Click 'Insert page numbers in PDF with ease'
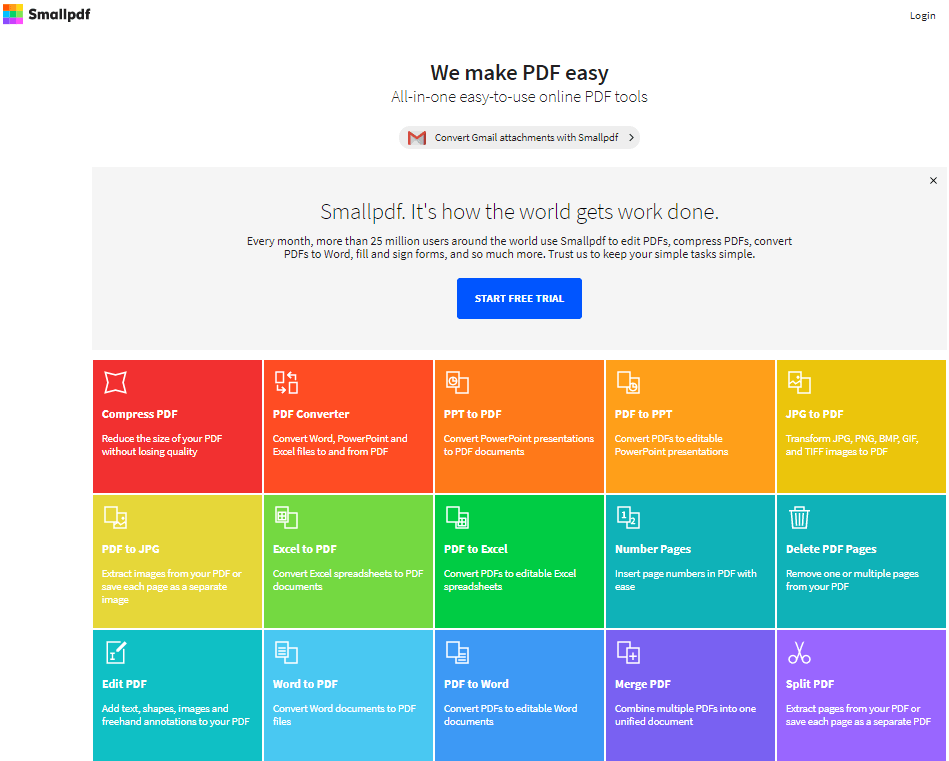Screen dimensions: 949x761 [686, 580]
